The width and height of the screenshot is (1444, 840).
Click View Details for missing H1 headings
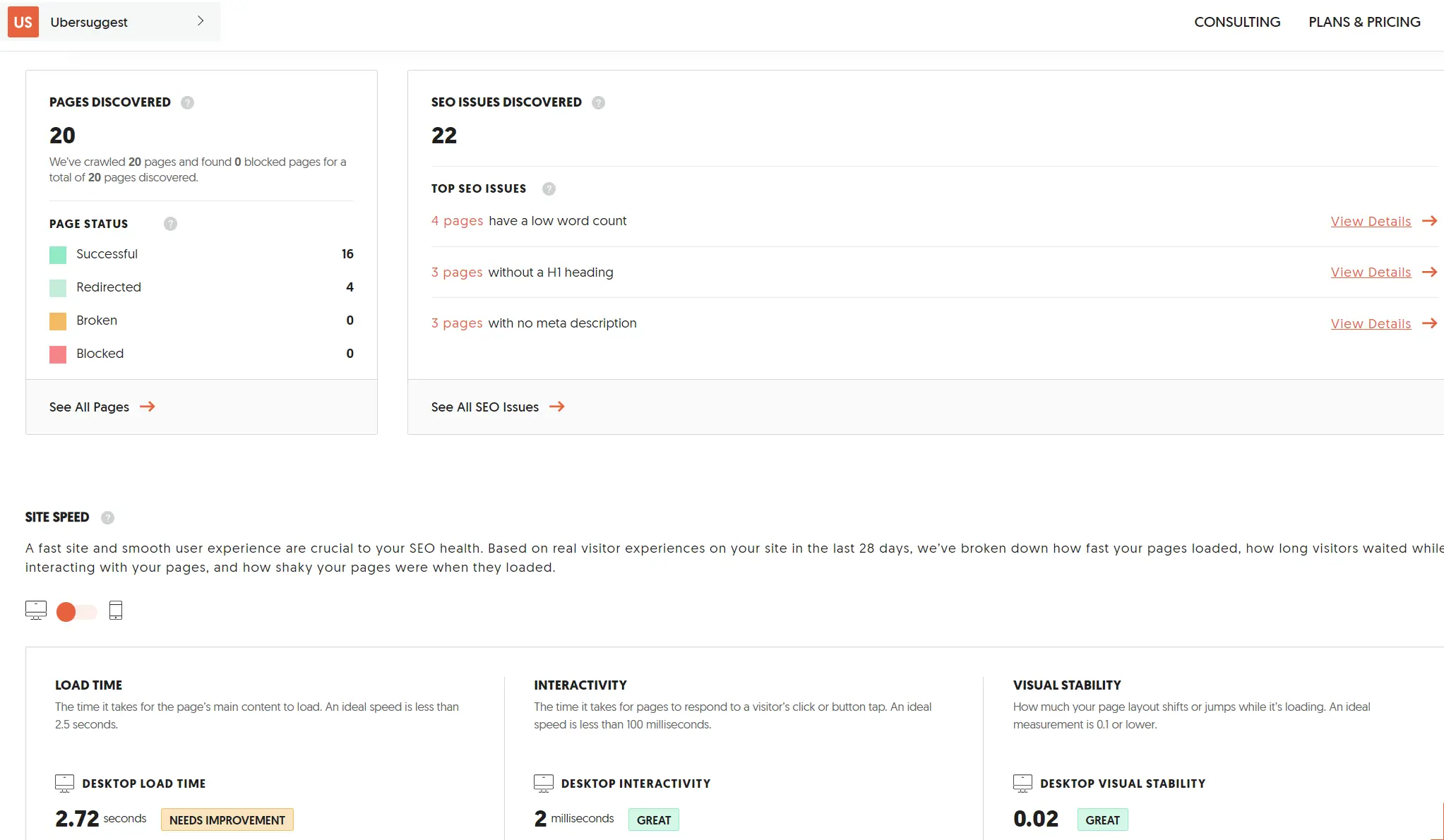(x=1371, y=272)
